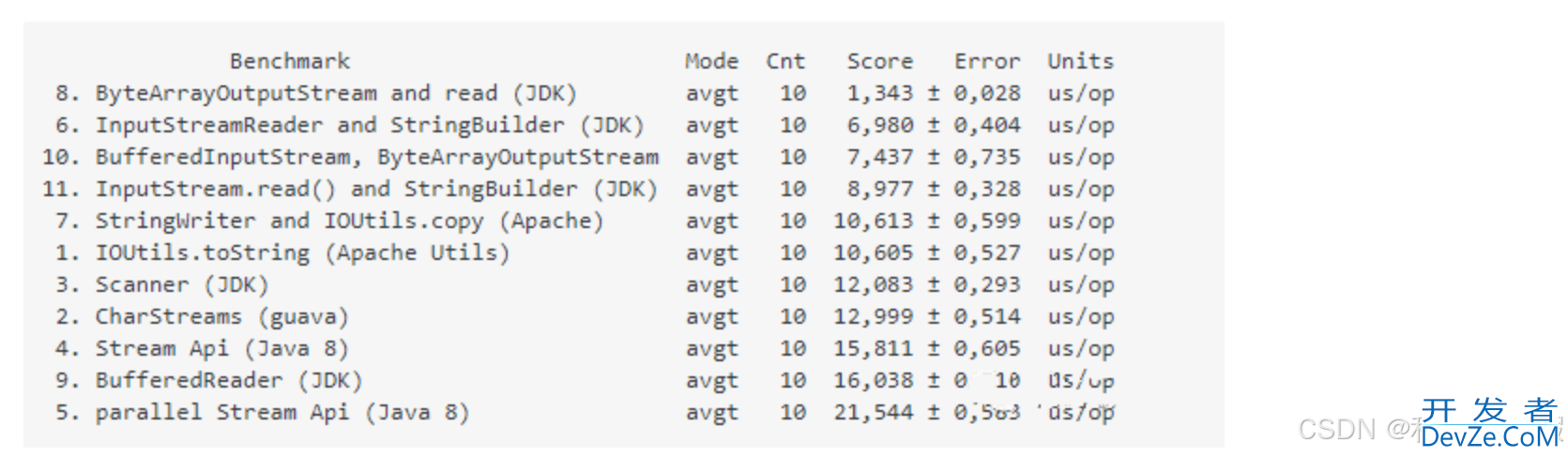
Task: Click the error value 0,599
Action: [987, 221]
